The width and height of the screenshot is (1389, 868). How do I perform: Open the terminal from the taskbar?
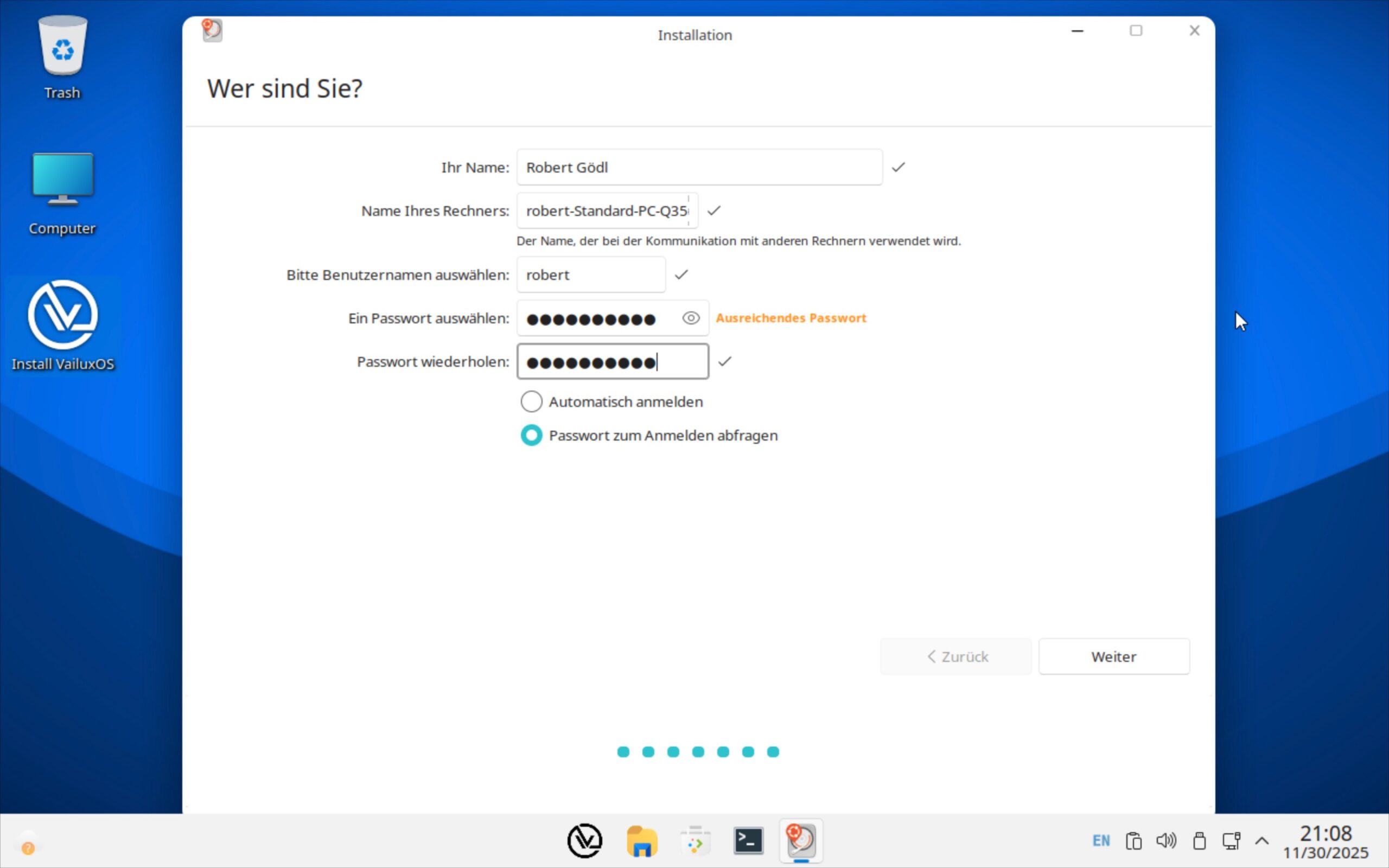pos(748,841)
